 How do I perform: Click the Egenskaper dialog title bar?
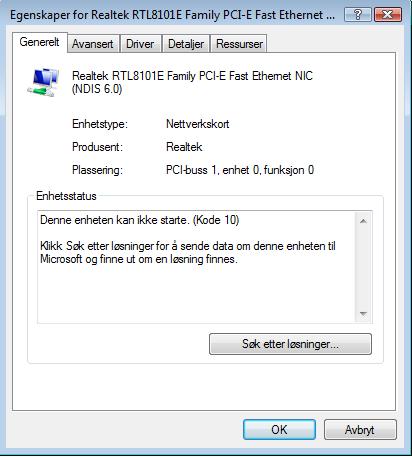tap(172, 15)
